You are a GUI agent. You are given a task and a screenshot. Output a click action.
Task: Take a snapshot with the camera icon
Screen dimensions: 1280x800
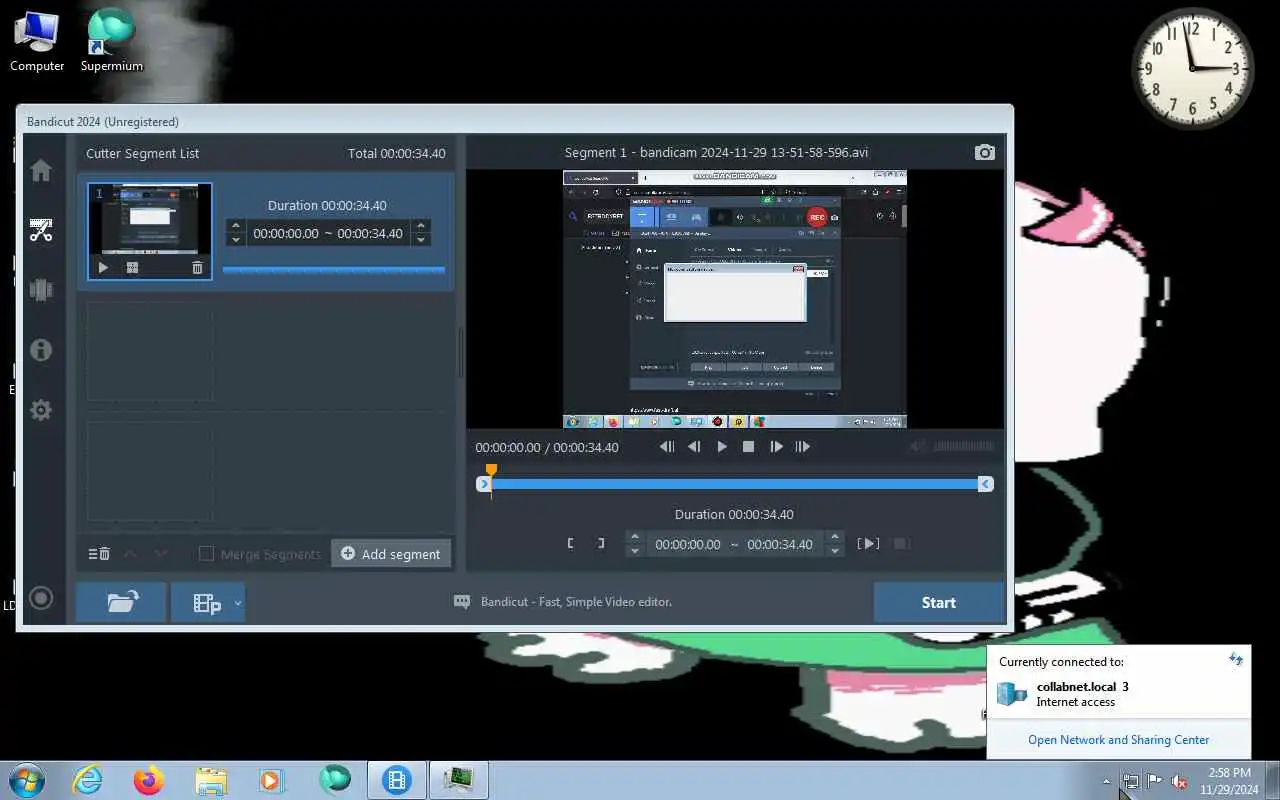click(985, 152)
